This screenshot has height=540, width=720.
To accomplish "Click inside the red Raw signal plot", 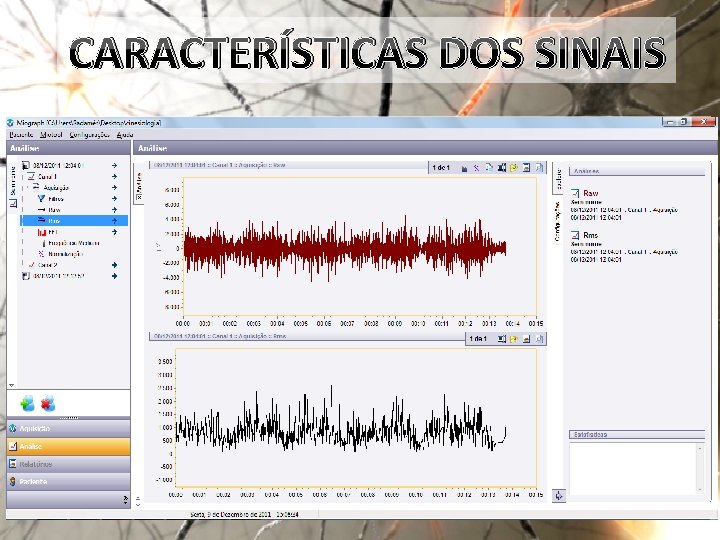I will click(x=360, y=247).
